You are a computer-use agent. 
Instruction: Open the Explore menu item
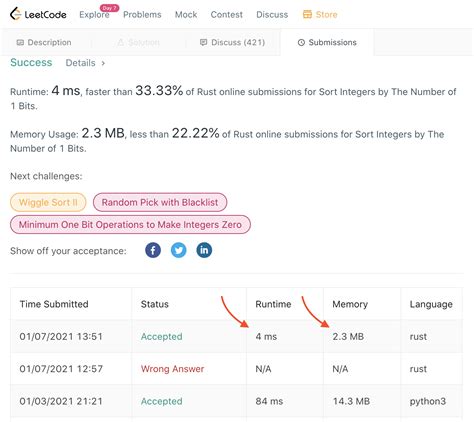pyautogui.click(x=94, y=15)
